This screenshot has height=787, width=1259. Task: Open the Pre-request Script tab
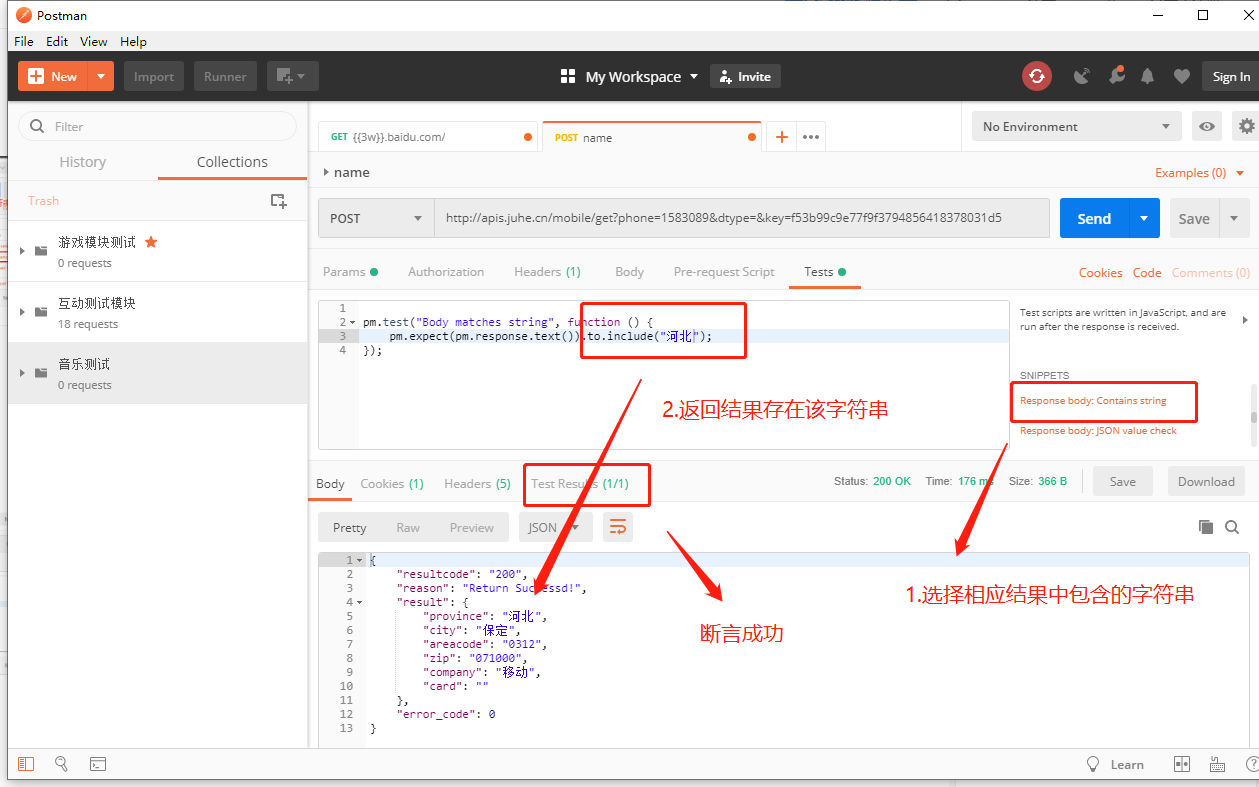click(724, 271)
